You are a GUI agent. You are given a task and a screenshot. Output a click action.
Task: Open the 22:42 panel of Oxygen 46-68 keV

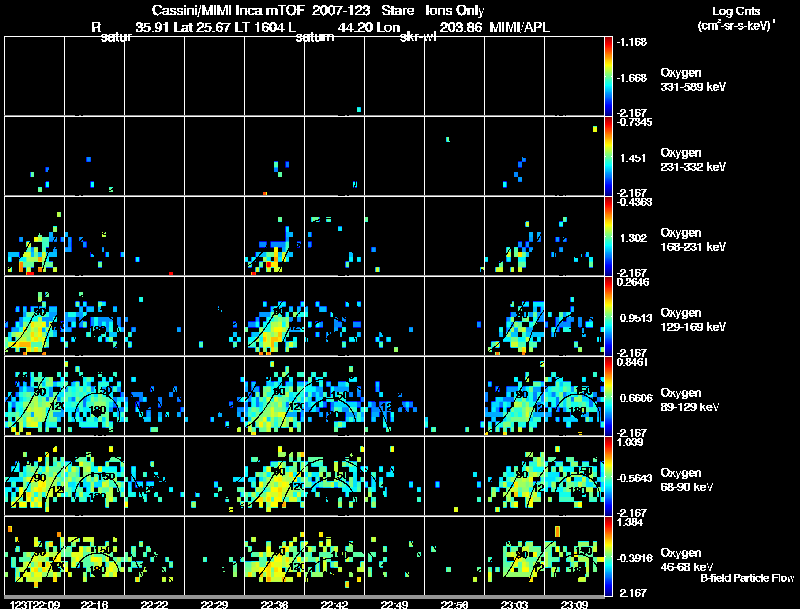tap(334, 556)
